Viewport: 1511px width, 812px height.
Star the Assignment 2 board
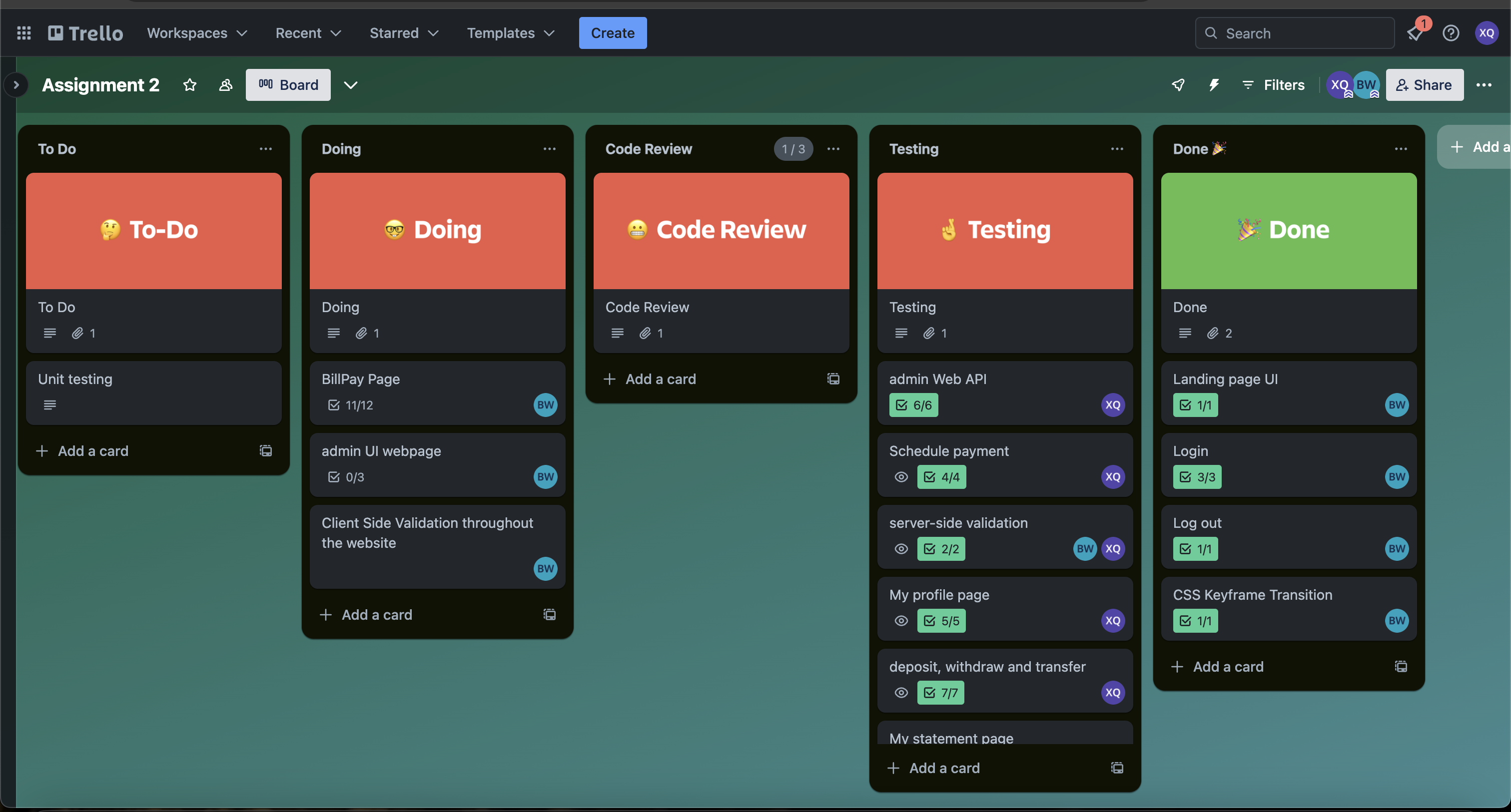coord(189,85)
